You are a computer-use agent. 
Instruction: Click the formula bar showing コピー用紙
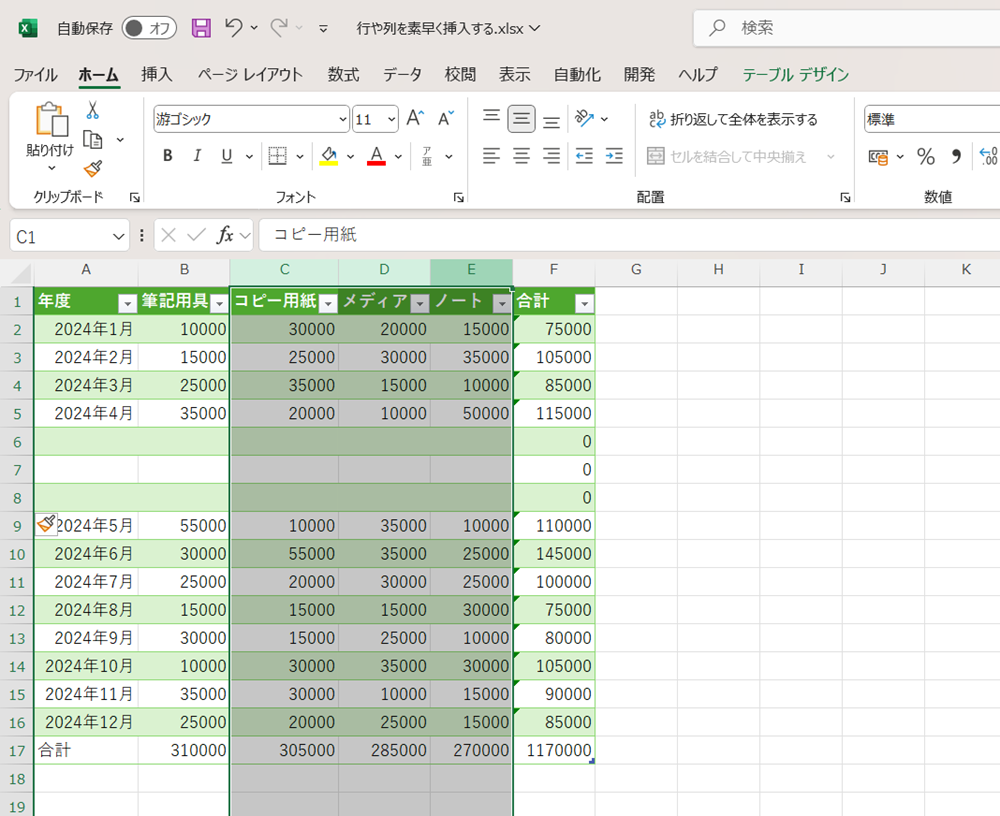click(629, 235)
